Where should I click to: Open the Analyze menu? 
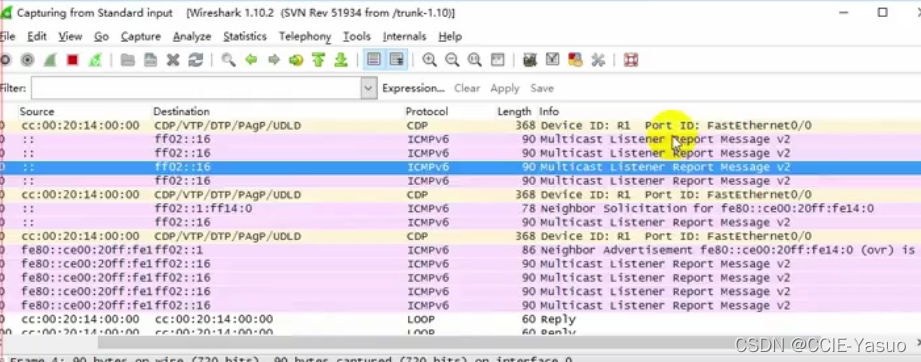(x=191, y=36)
